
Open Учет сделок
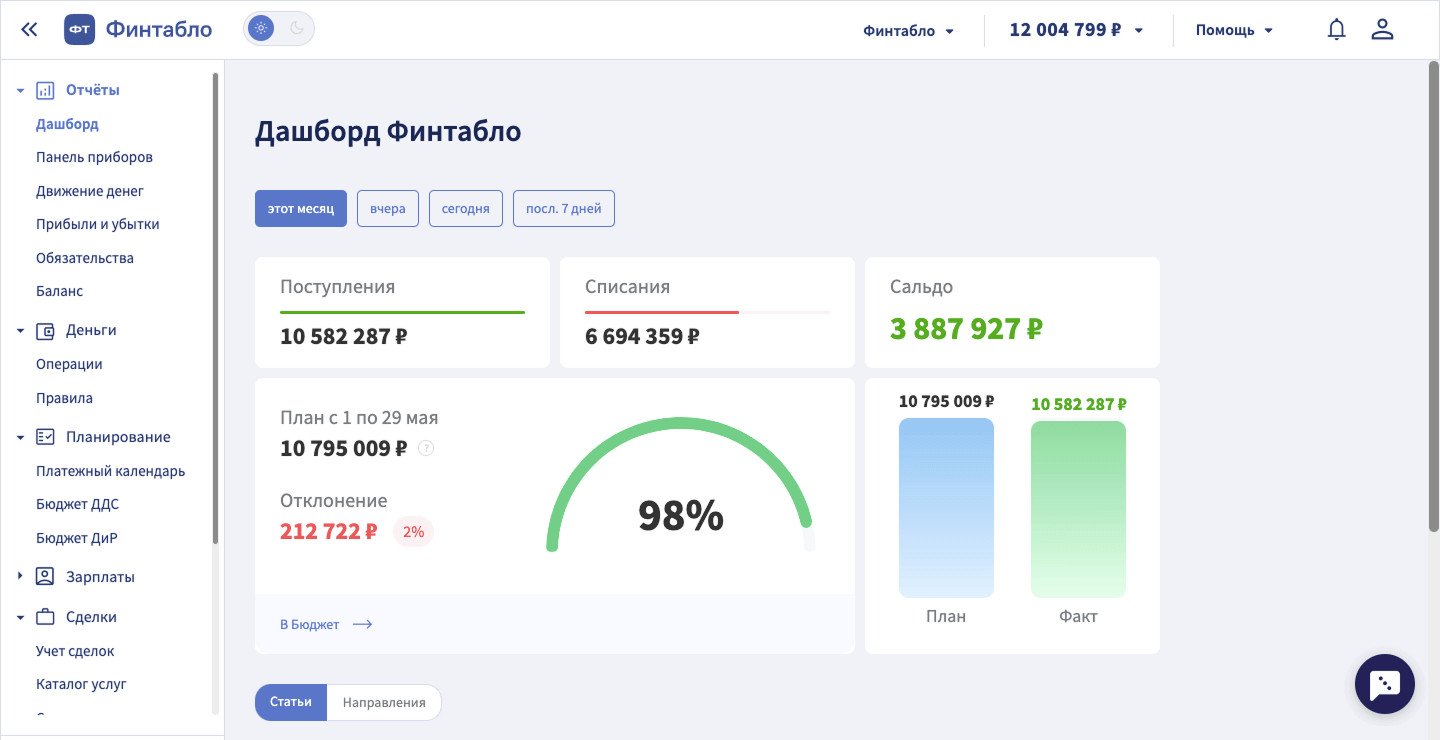[75, 651]
